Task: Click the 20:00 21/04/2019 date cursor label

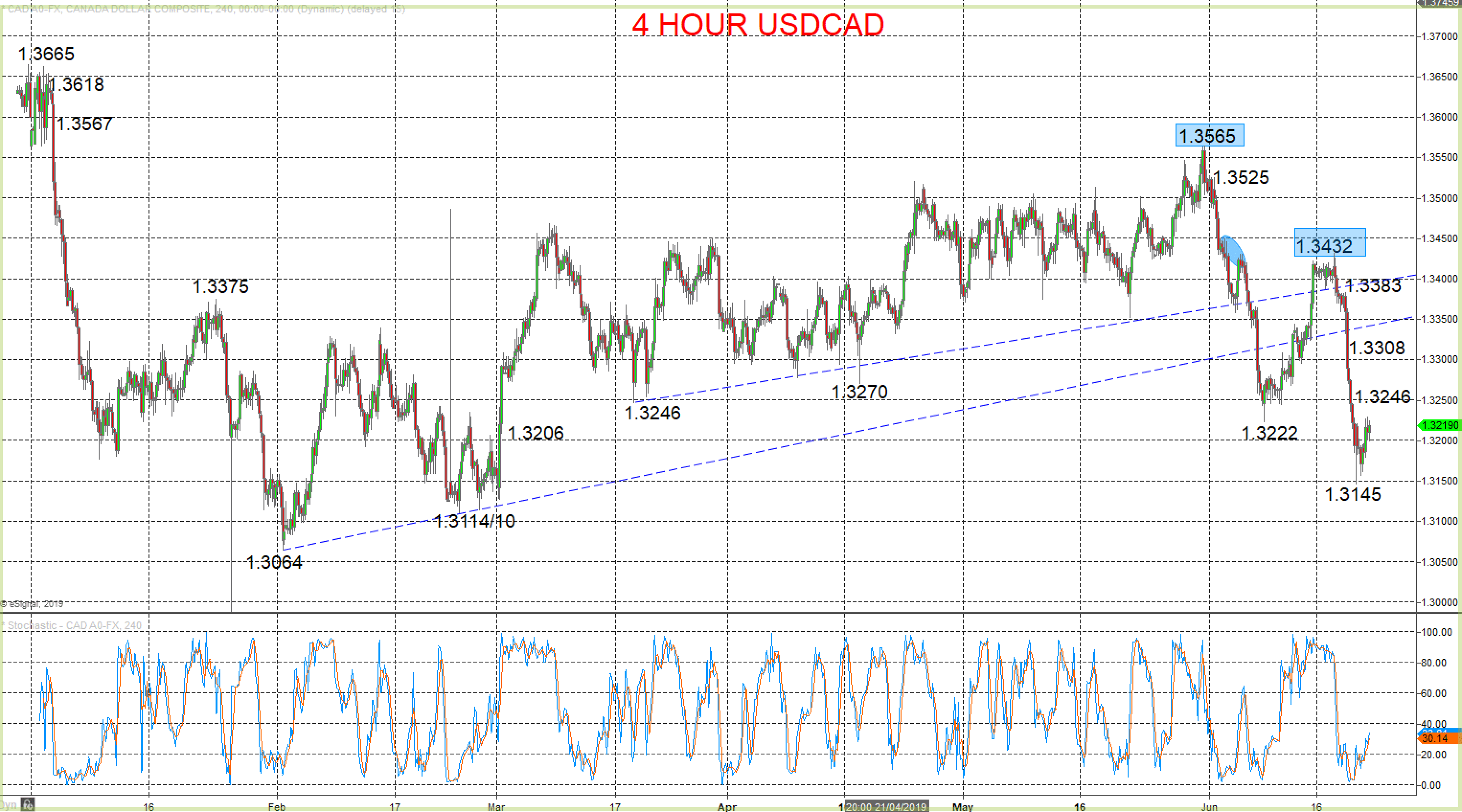Action: tap(886, 806)
